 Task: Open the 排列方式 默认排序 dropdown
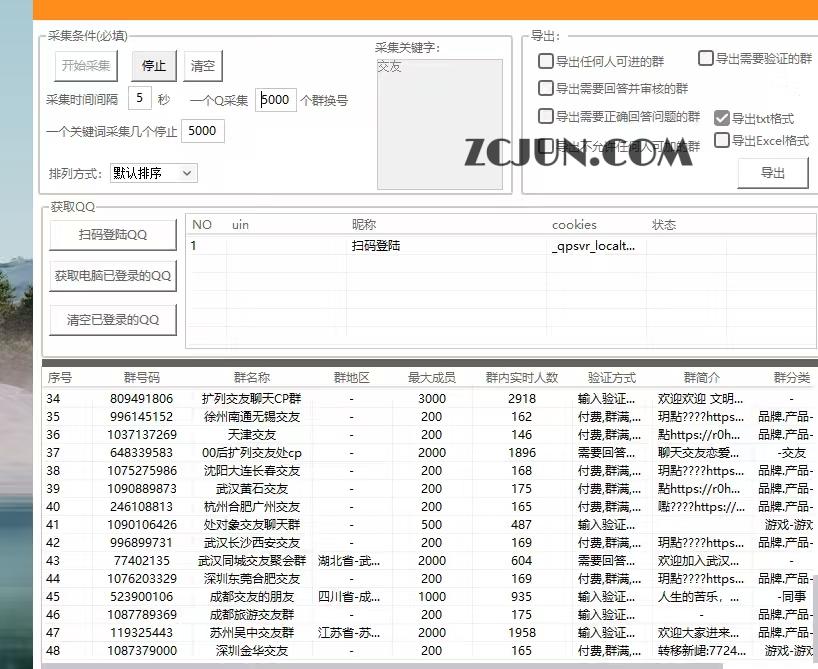tap(153, 173)
